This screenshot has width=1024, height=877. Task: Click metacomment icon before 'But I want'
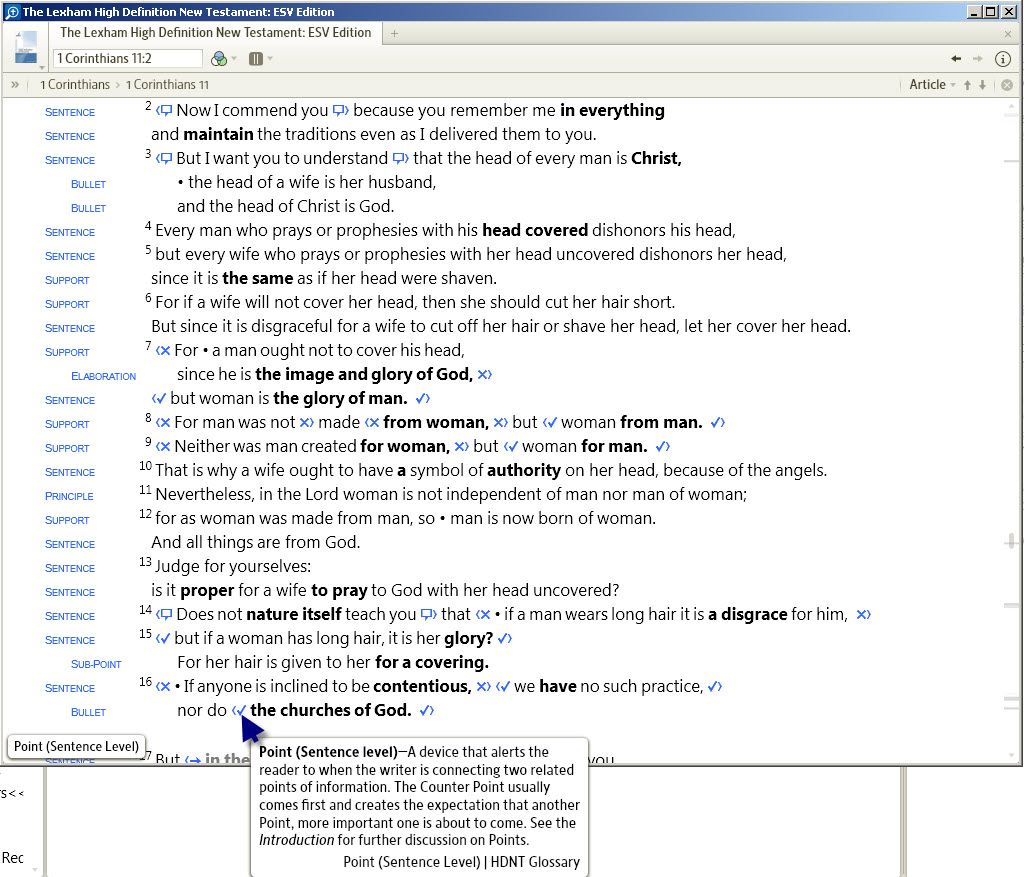(165, 158)
